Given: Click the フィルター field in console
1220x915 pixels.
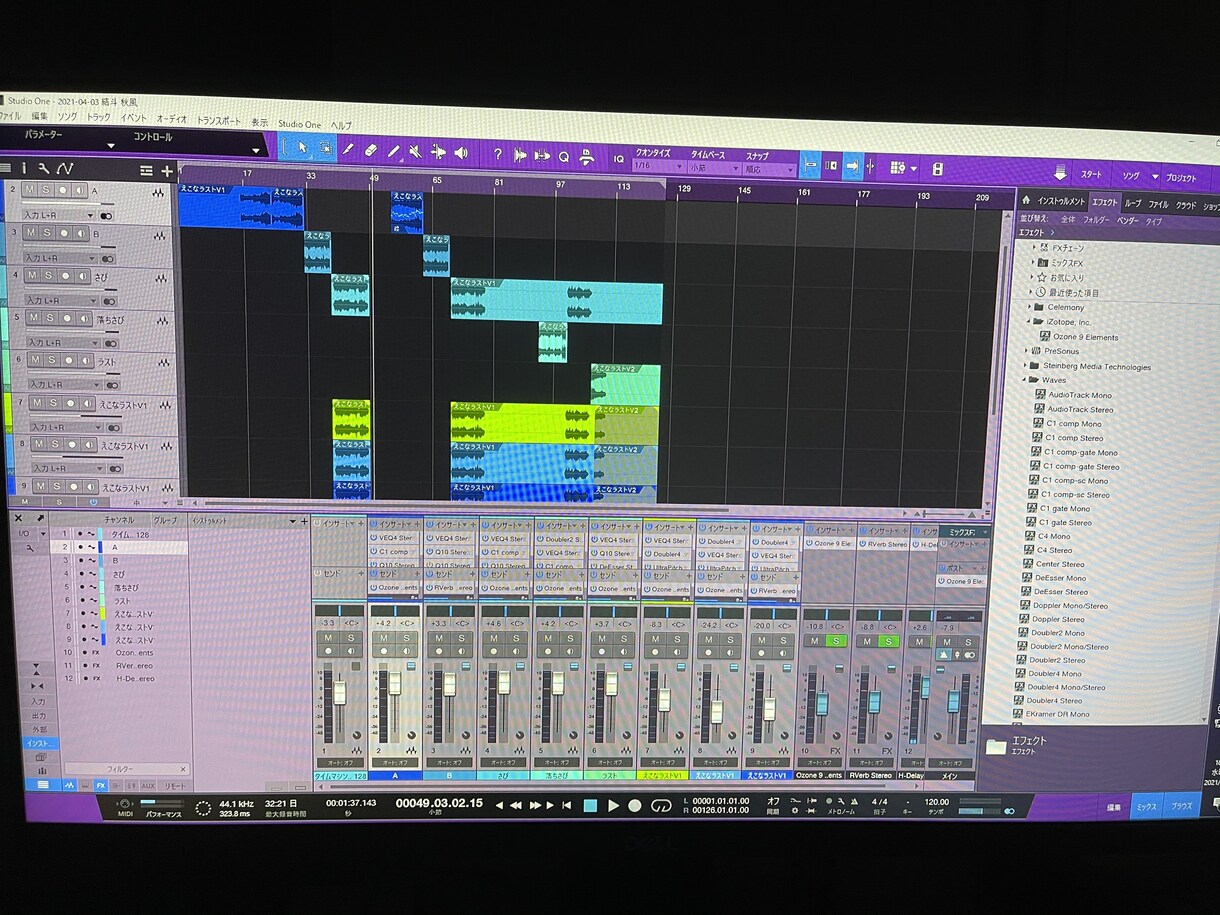Looking at the screenshot, I should (125, 769).
